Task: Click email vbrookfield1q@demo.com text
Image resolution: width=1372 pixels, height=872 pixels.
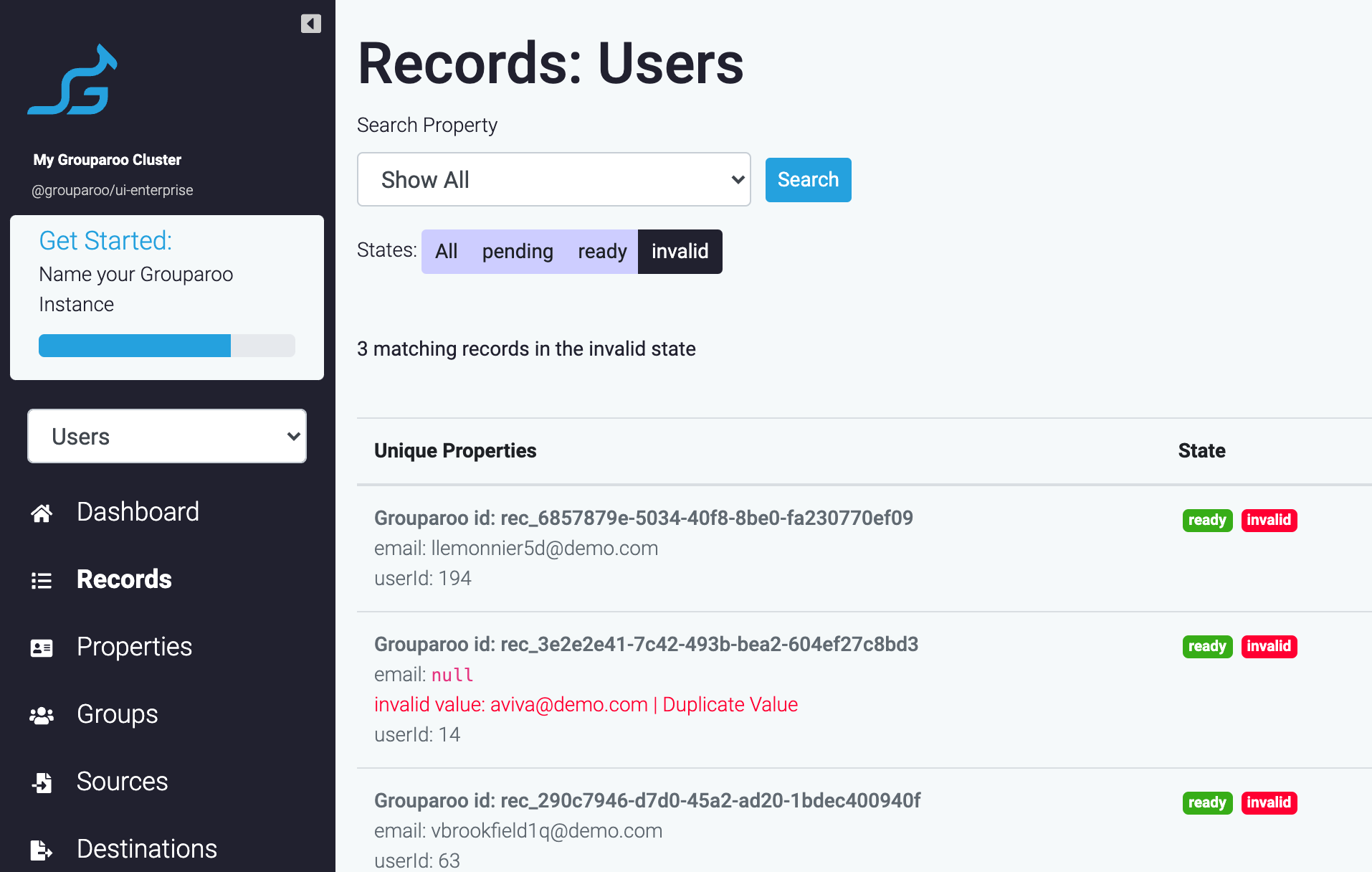Action: (518, 830)
